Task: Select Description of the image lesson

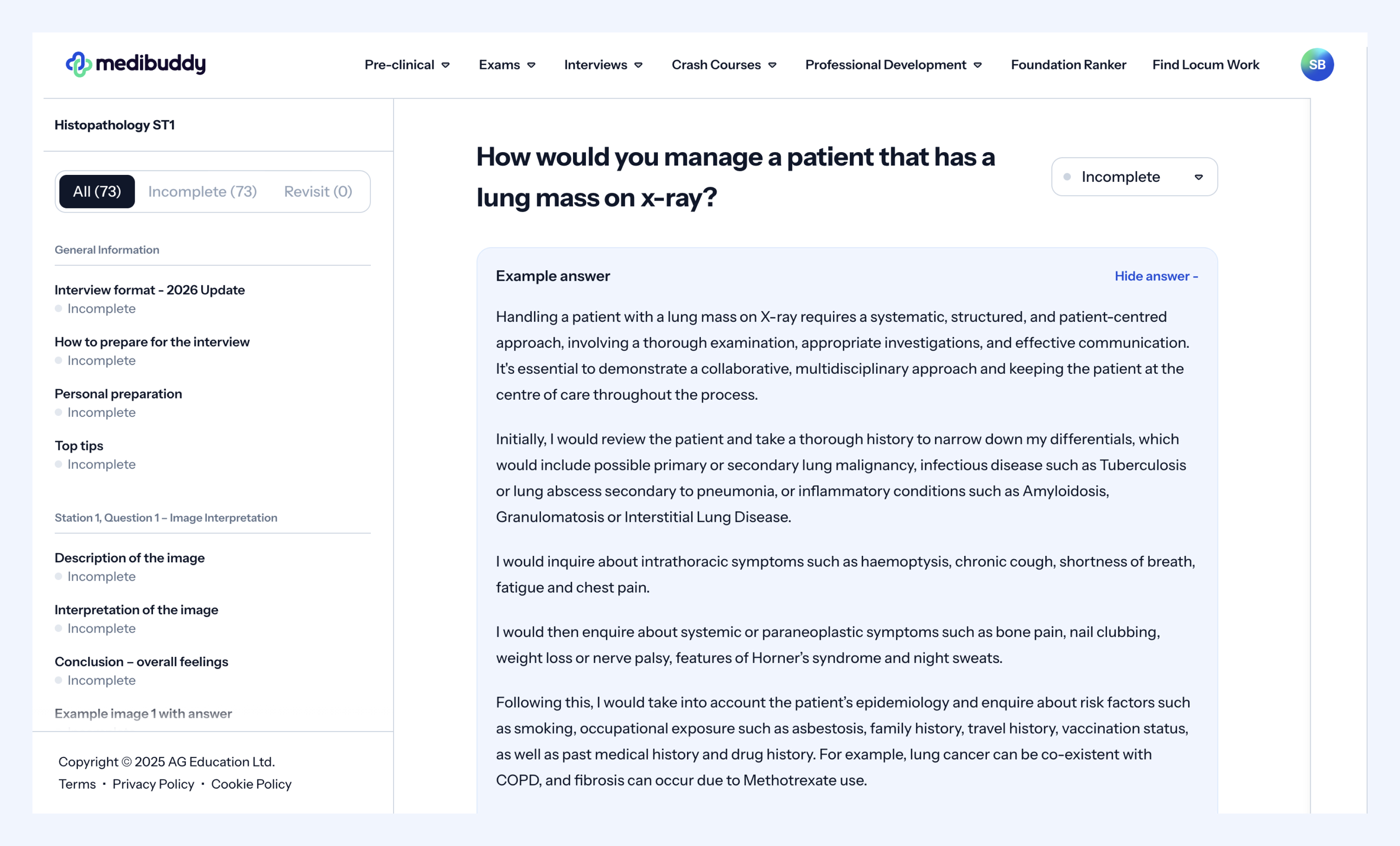Action: 129,558
